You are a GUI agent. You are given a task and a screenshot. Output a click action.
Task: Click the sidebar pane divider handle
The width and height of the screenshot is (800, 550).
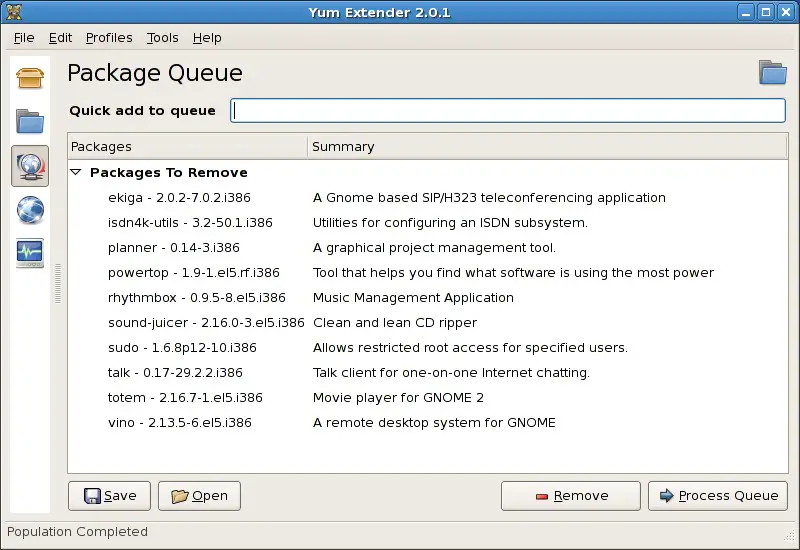(58, 283)
